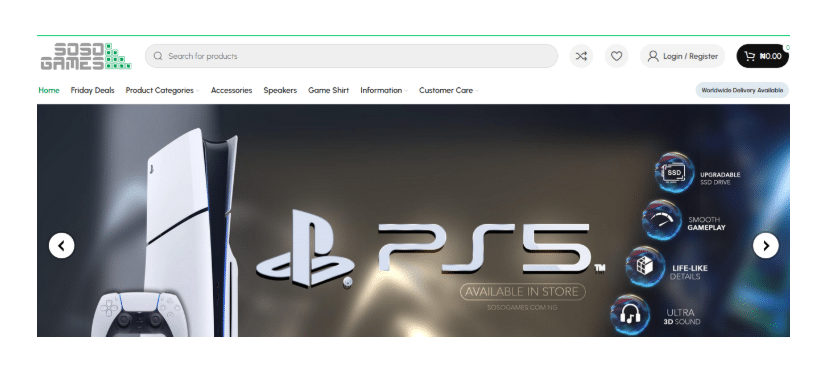Open the Game Shirt menu item
This screenshot has height=366, width=838.
[x=328, y=90]
